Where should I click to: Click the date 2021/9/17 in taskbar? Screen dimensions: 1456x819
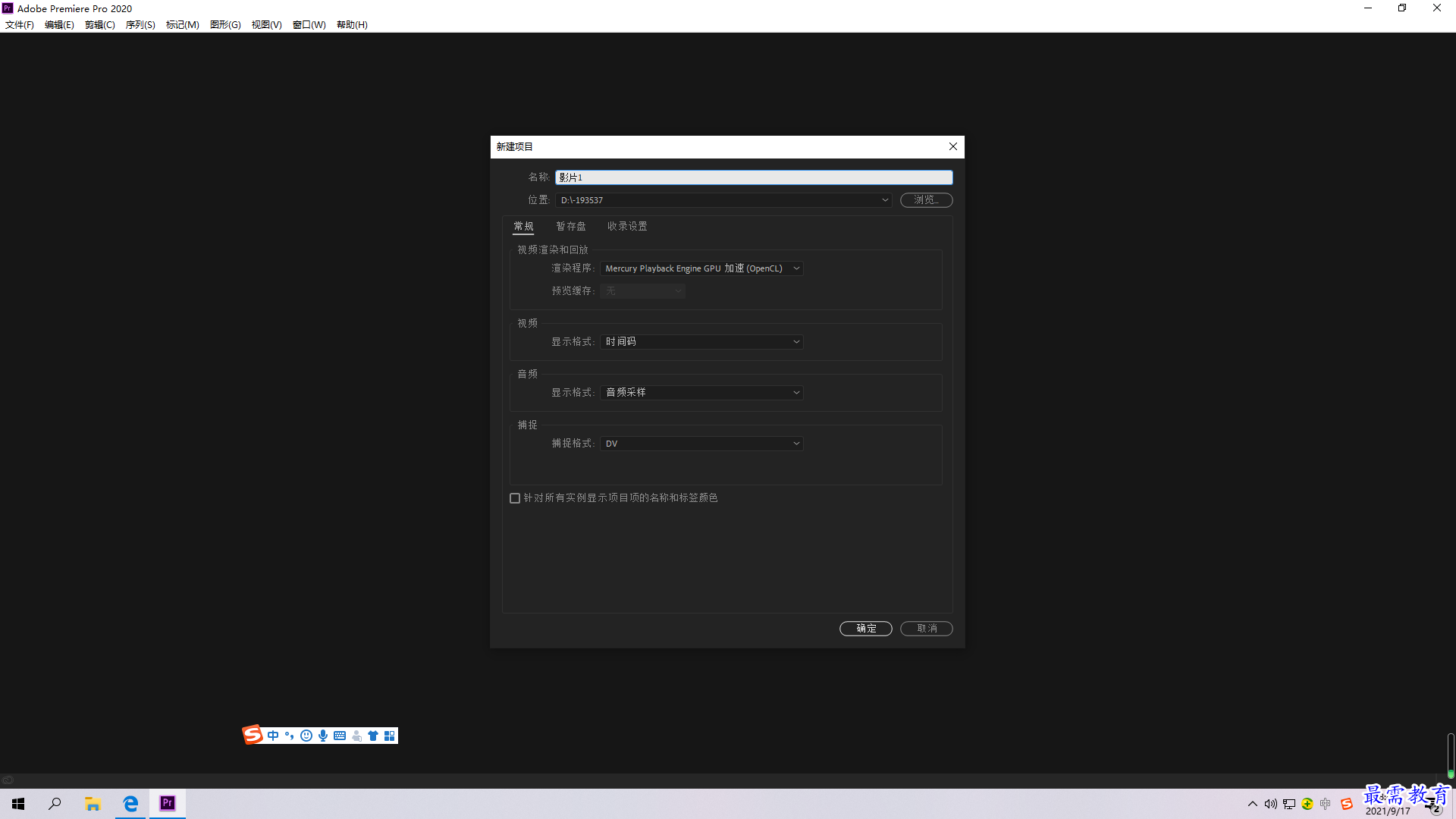coord(1388,811)
